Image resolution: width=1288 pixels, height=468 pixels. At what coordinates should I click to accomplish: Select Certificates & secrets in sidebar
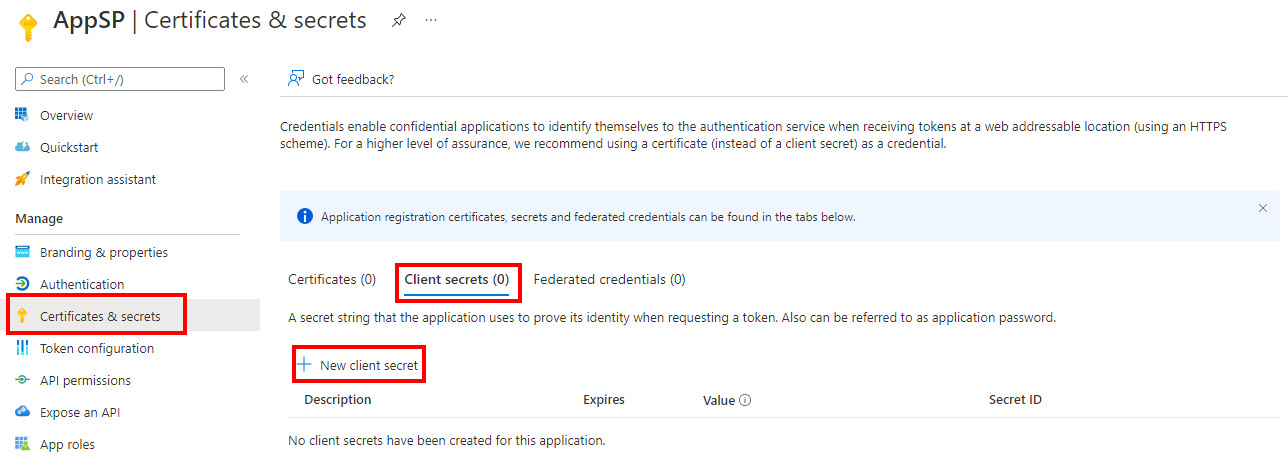tap(100, 316)
